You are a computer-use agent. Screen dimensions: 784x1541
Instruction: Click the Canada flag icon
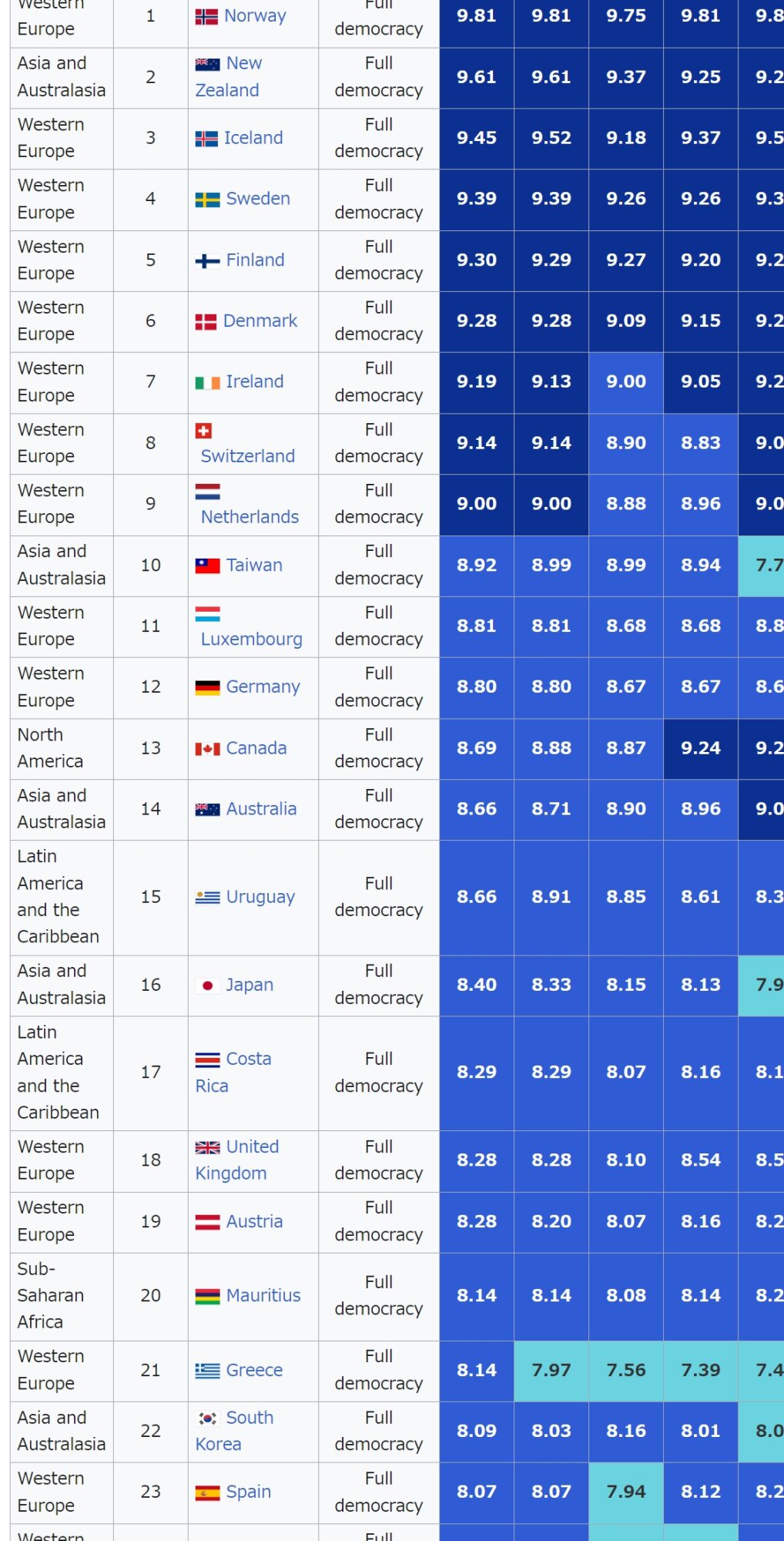(207, 749)
